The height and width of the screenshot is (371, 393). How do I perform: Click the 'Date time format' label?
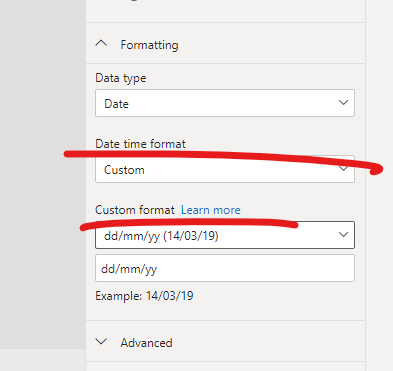coord(140,144)
